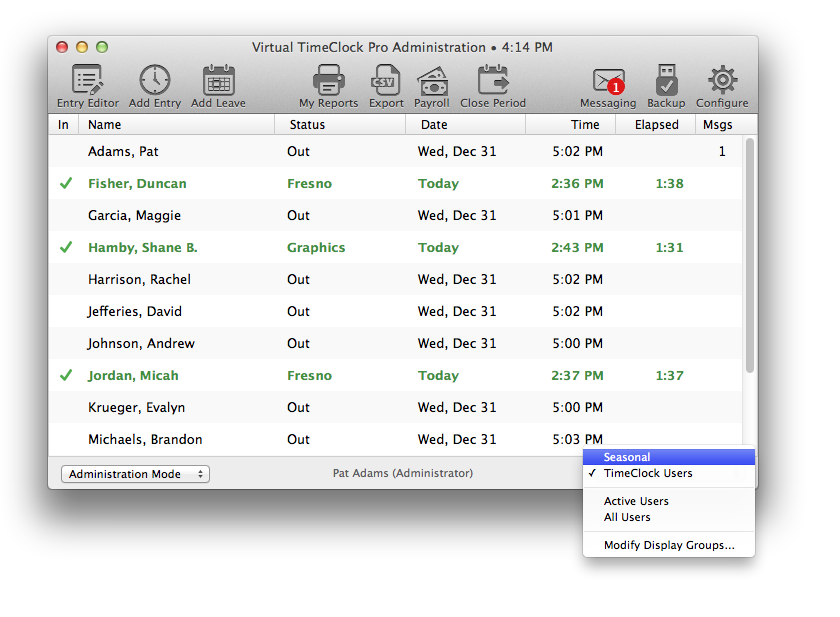Click elapsed time 1:38
Screen dimensions: 840x617
(x=670, y=184)
